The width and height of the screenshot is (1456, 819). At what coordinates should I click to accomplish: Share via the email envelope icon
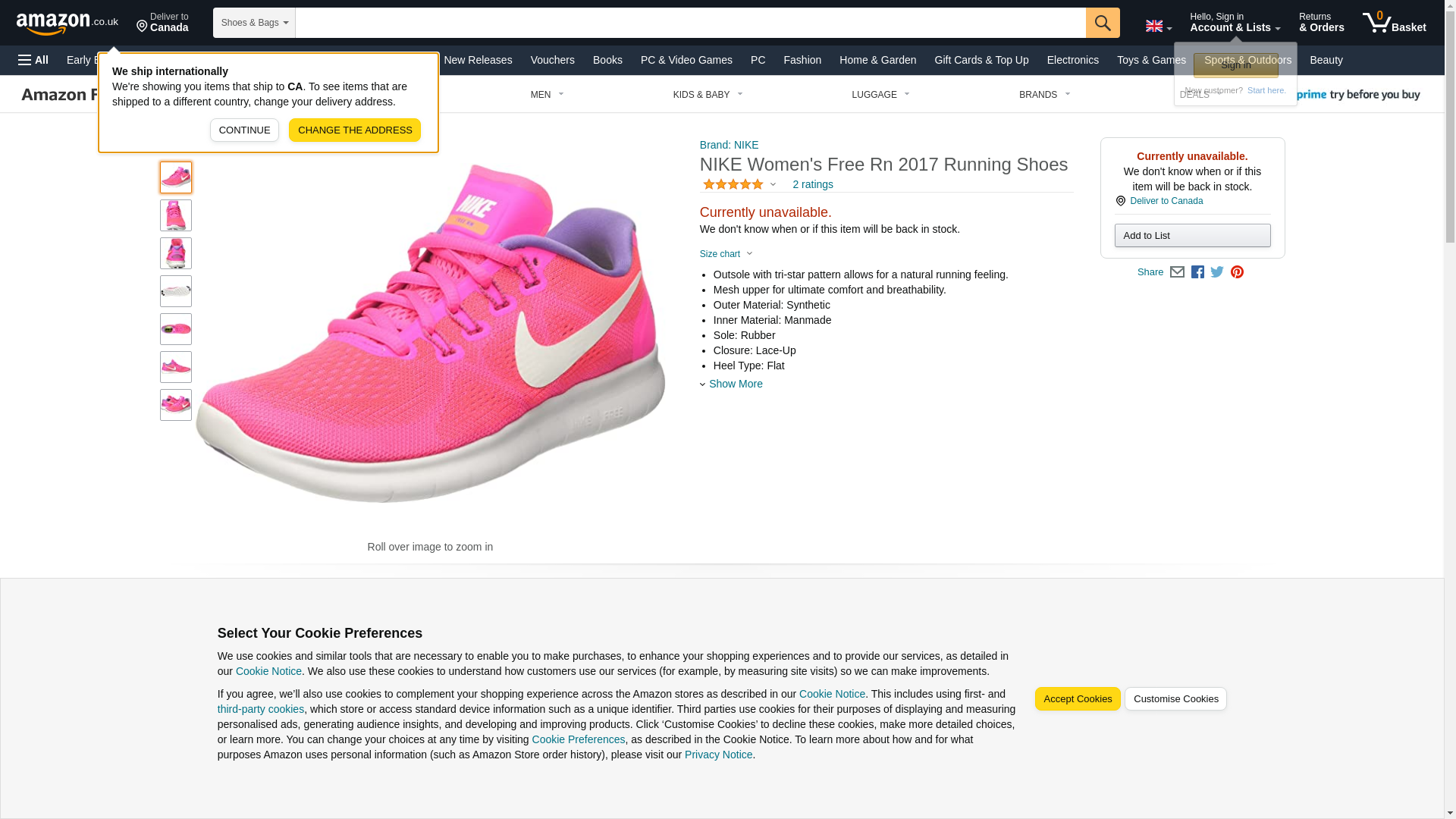pos(1176,272)
